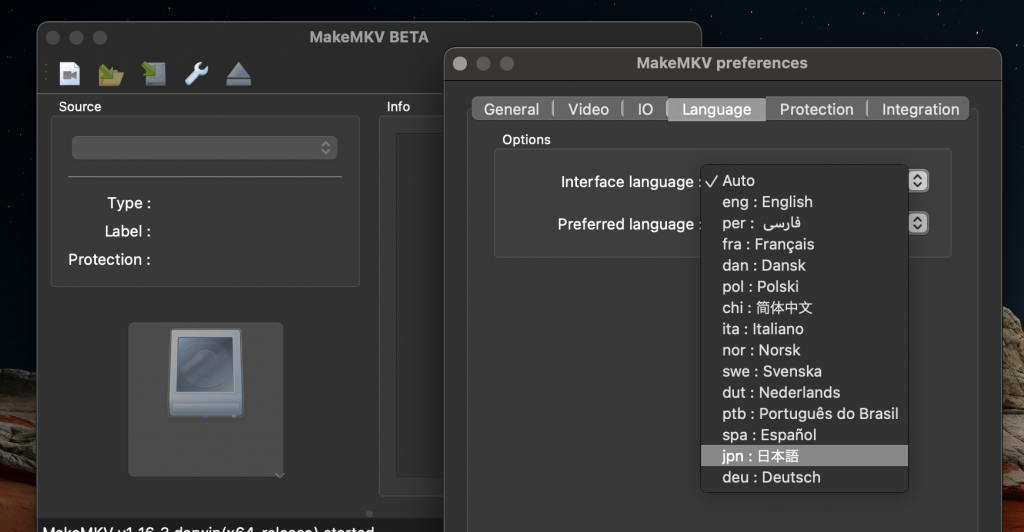Click the Preferred language dropdown stepper arrows

tap(918, 223)
